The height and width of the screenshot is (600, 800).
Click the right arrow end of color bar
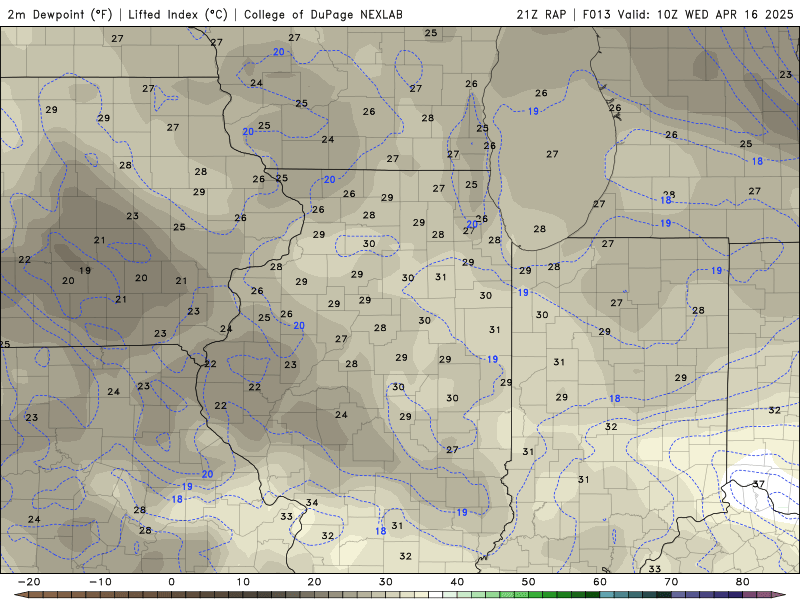779,595
